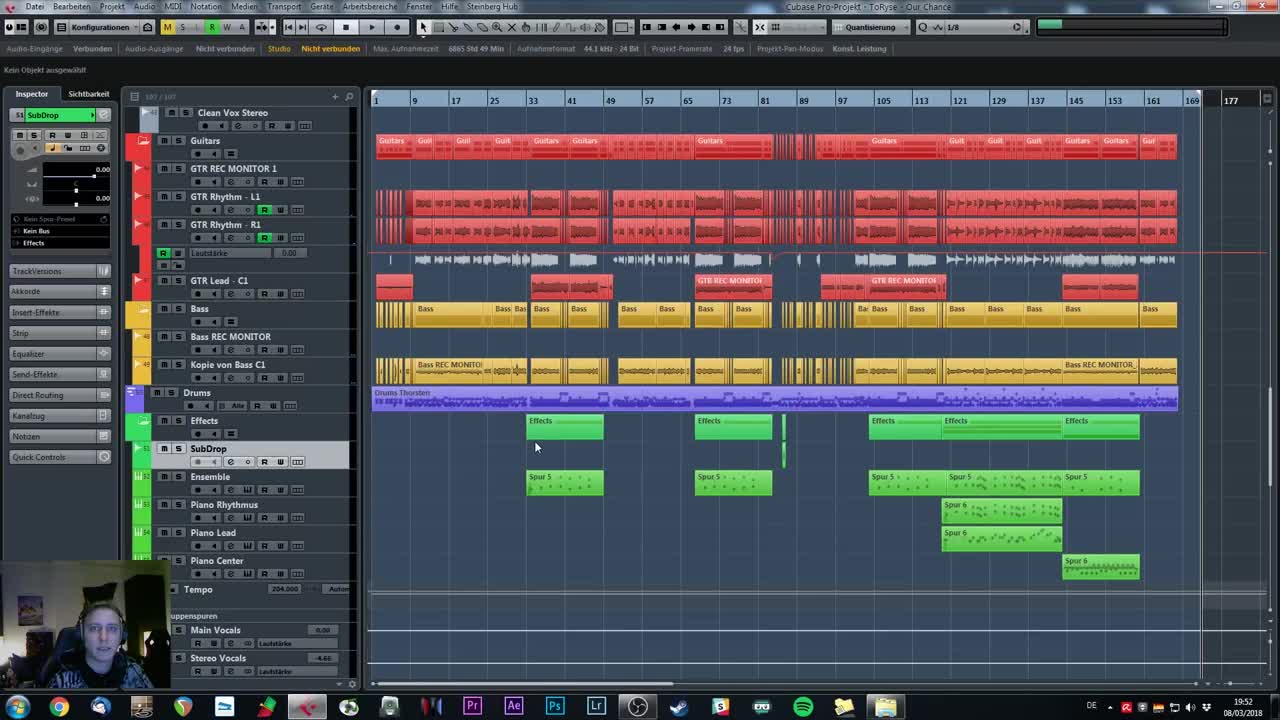
Task: Disable Read automation on GTR Rhythm - L1
Action: pyautogui.click(x=264, y=210)
